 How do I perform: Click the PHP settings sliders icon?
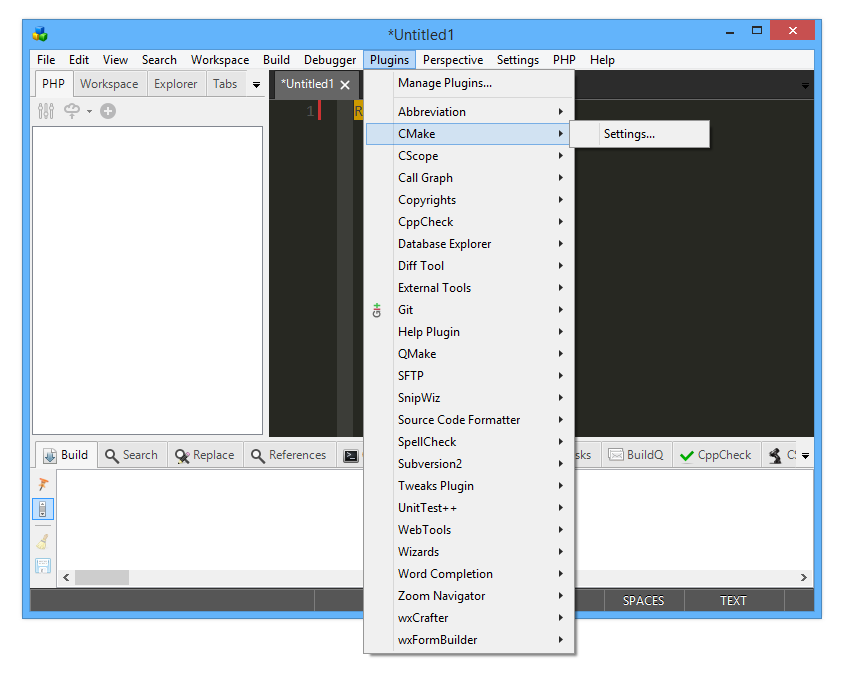pos(46,111)
